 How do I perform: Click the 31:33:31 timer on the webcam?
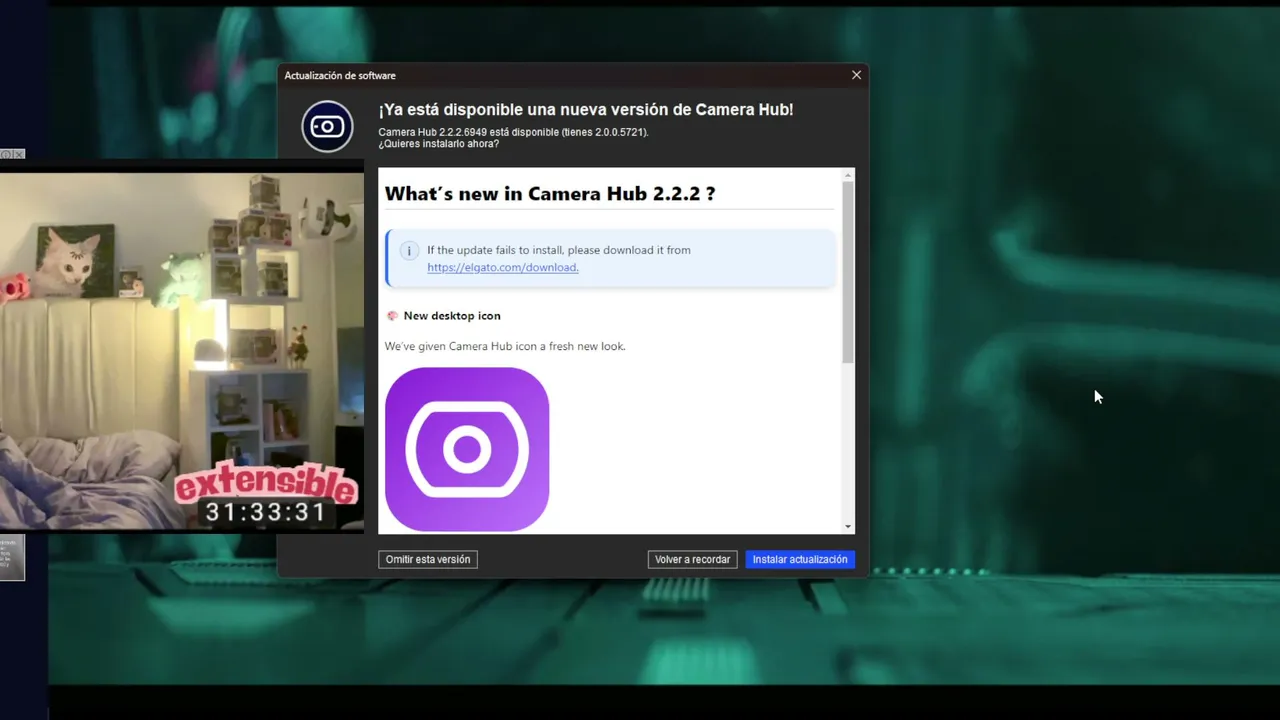pos(266,513)
